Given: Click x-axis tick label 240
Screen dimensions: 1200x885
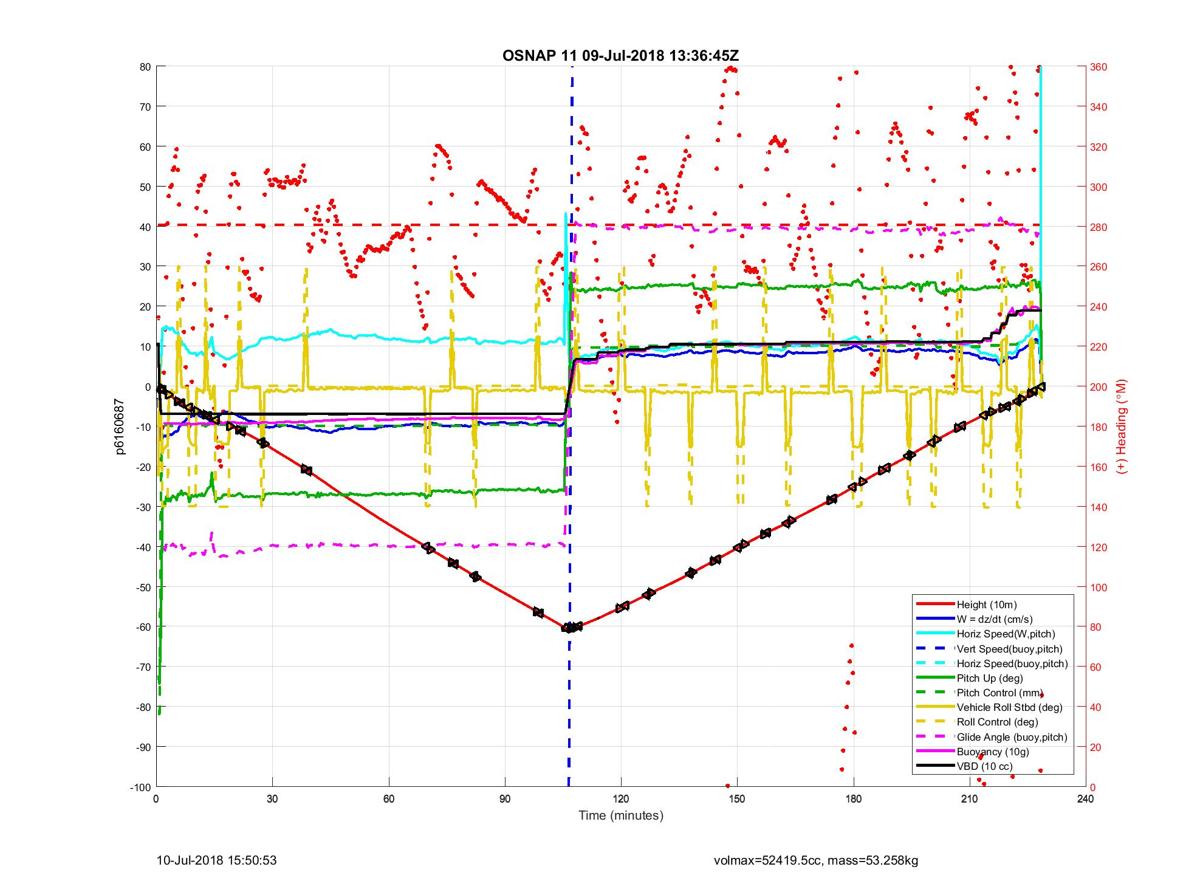Looking at the screenshot, I should pyautogui.click(x=1085, y=799).
